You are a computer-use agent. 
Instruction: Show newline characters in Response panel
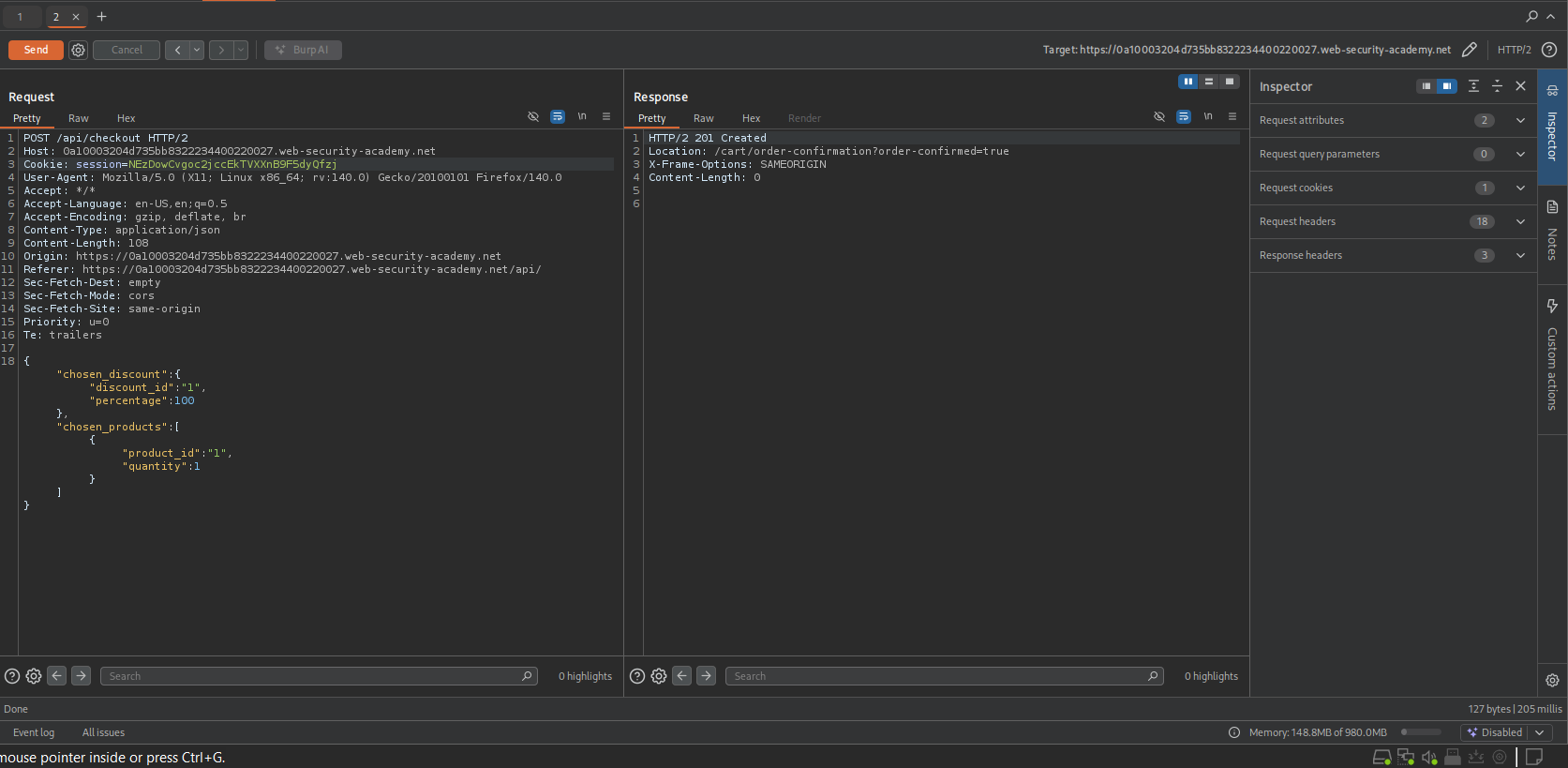tap(1208, 117)
